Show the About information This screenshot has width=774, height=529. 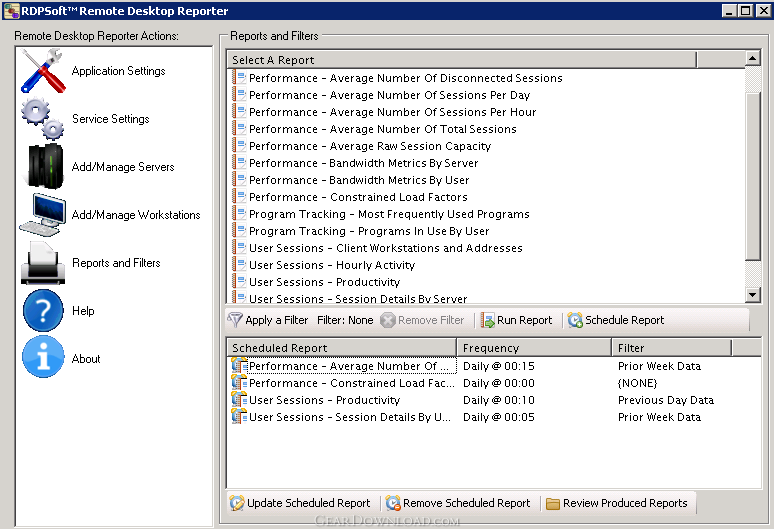point(86,359)
